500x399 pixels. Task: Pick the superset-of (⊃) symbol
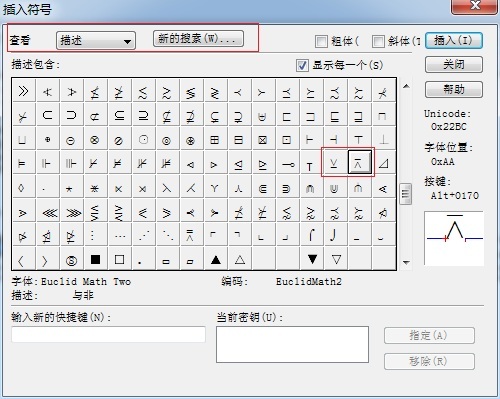[71, 115]
